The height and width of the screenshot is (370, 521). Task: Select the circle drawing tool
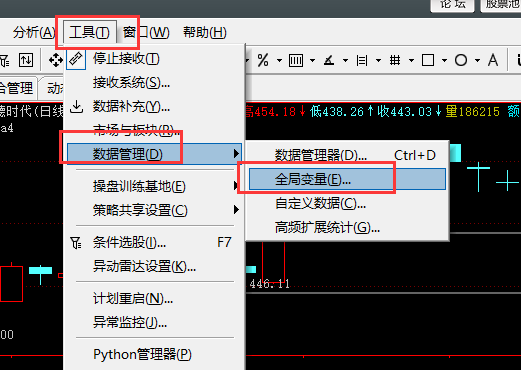pos(461,60)
